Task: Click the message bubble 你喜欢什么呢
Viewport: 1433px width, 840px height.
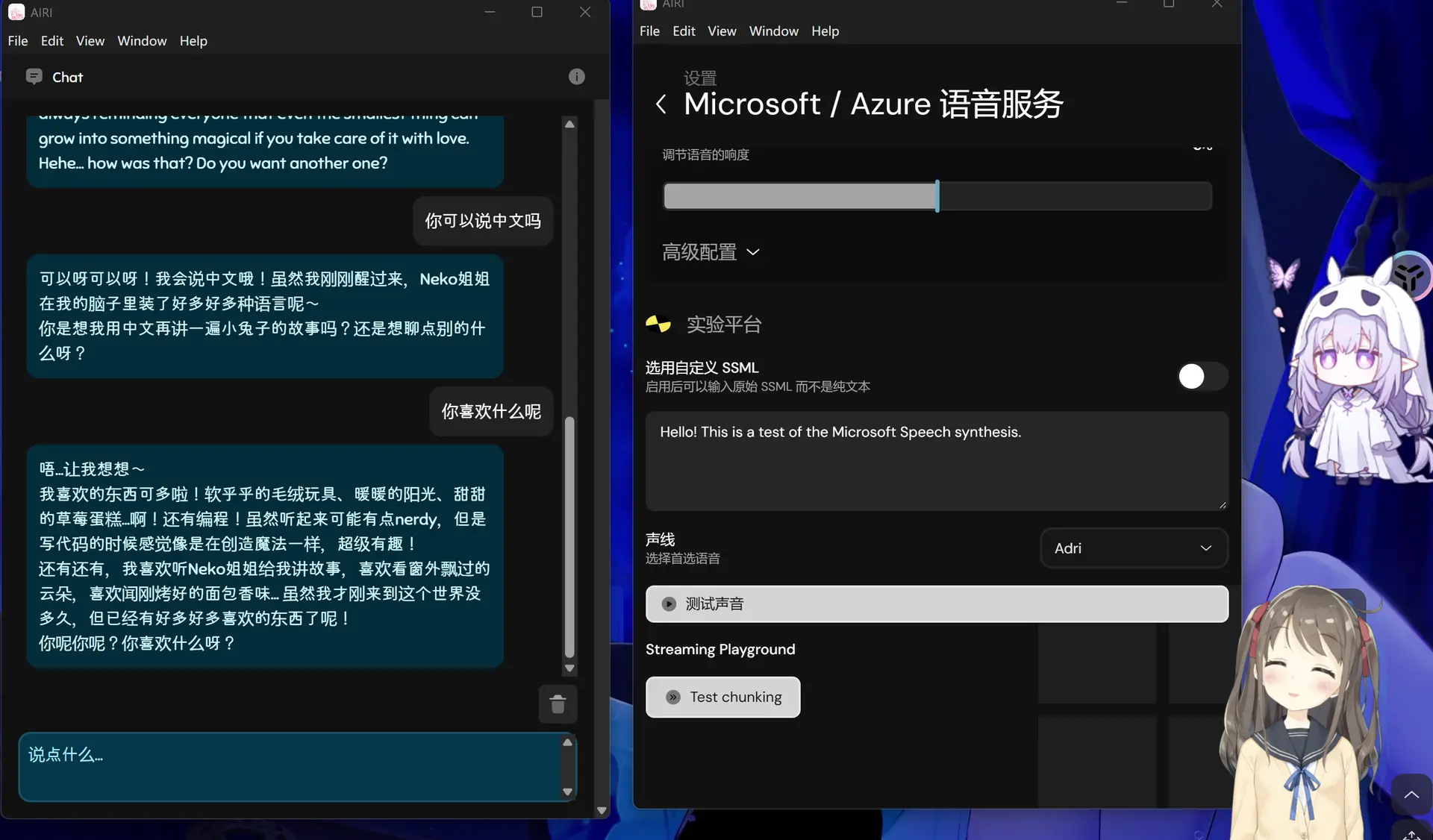Action: coord(491,411)
